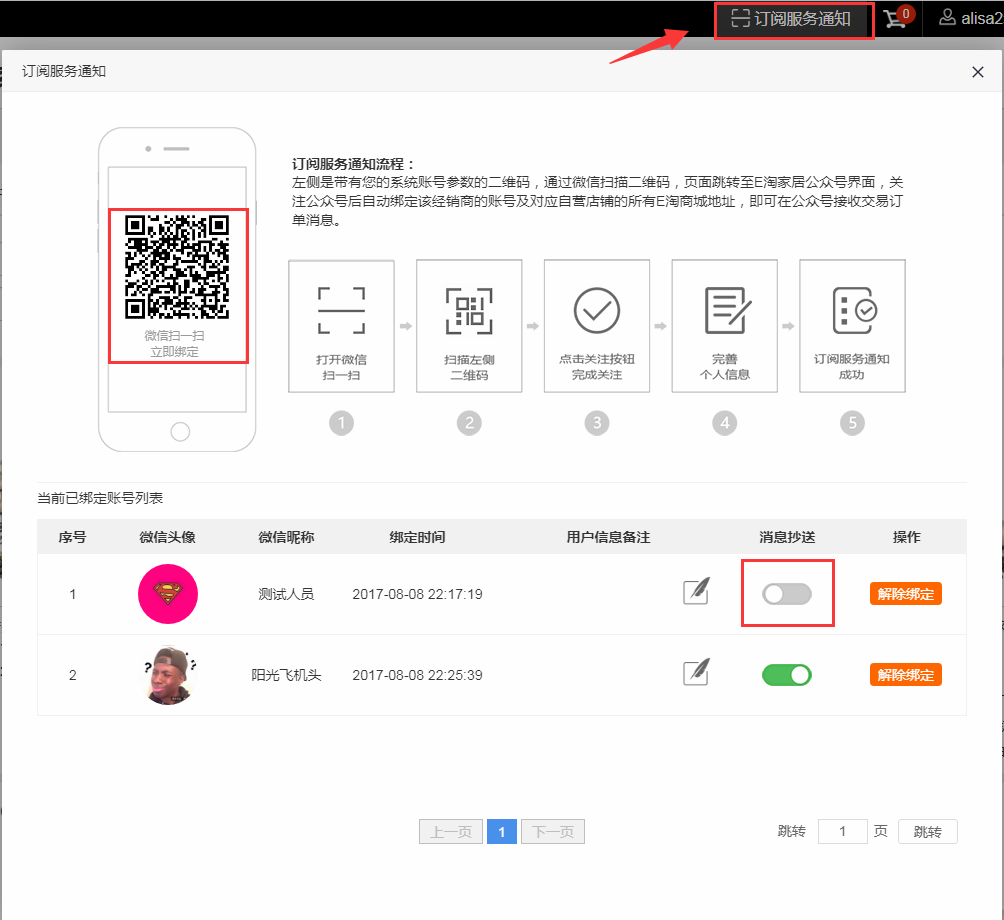Click the 订阅服务通知流程 heading
Viewport: 1004px width, 920px height.
[353, 164]
